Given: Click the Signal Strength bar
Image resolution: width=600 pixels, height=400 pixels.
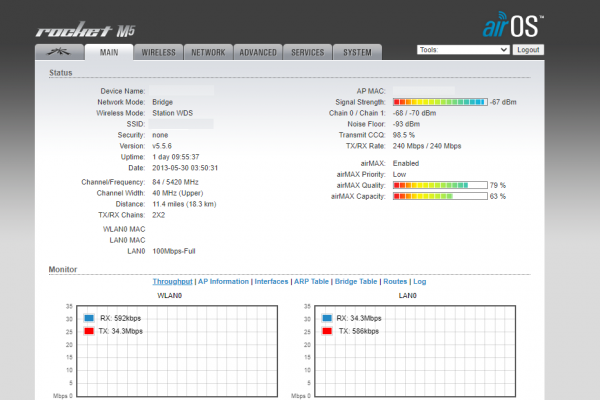Looking at the screenshot, I should coord(439,102).
